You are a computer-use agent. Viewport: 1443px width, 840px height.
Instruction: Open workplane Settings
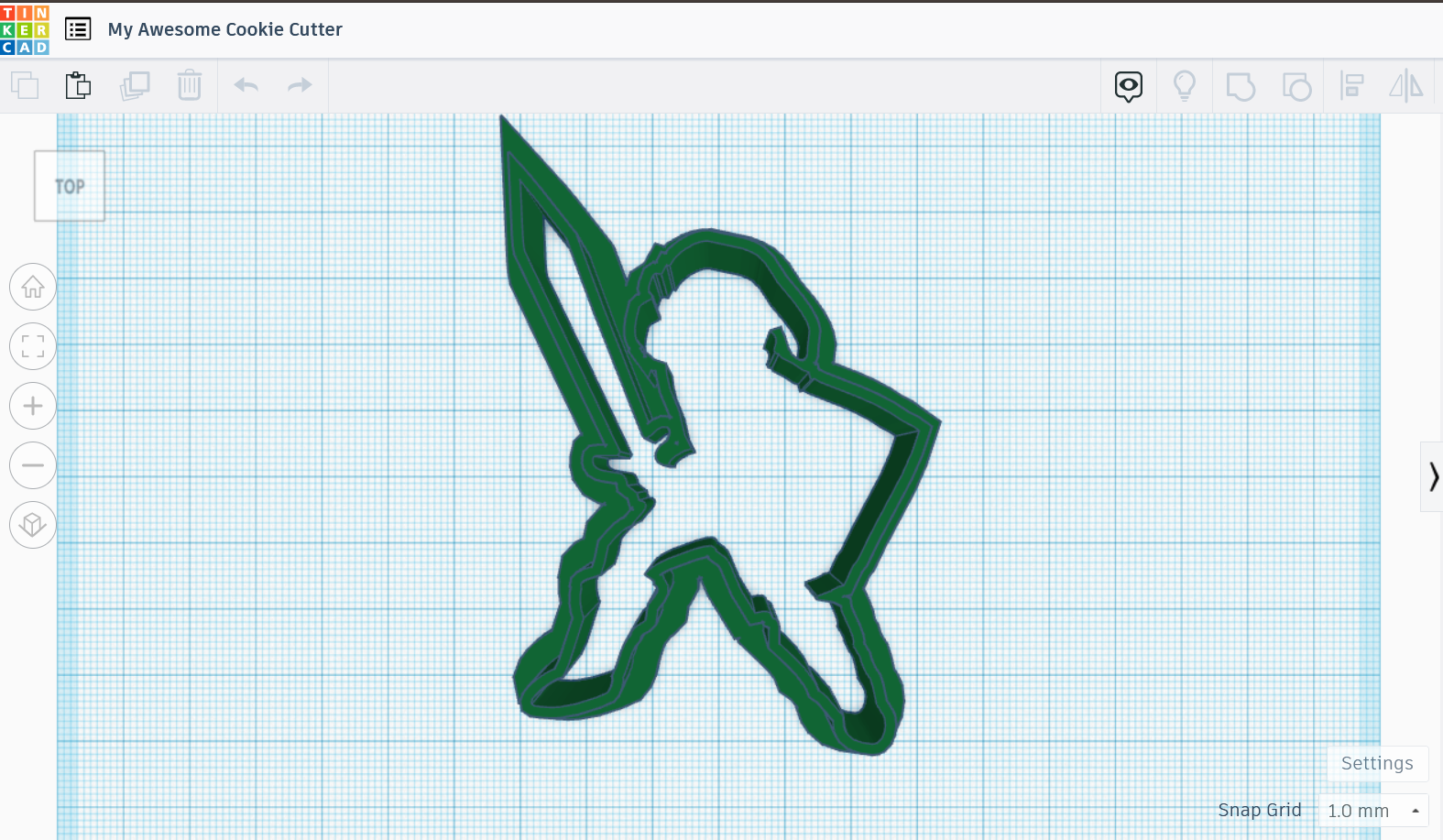(1377, 763)
